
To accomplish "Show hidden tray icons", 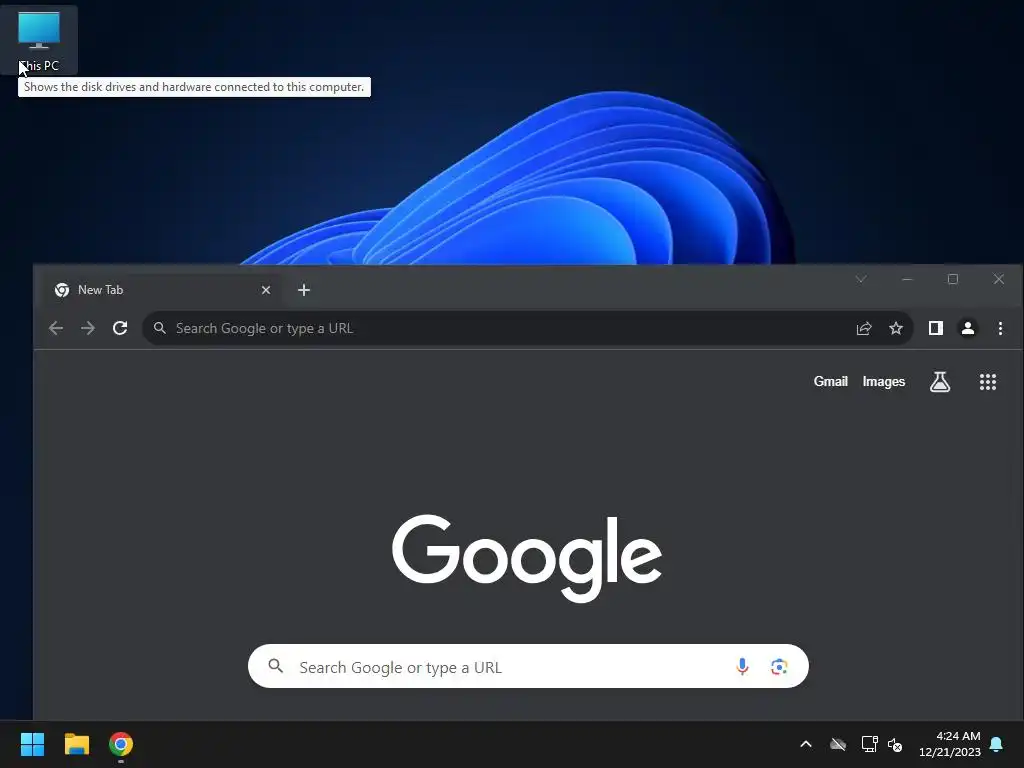I will click(x=806, y=744).
